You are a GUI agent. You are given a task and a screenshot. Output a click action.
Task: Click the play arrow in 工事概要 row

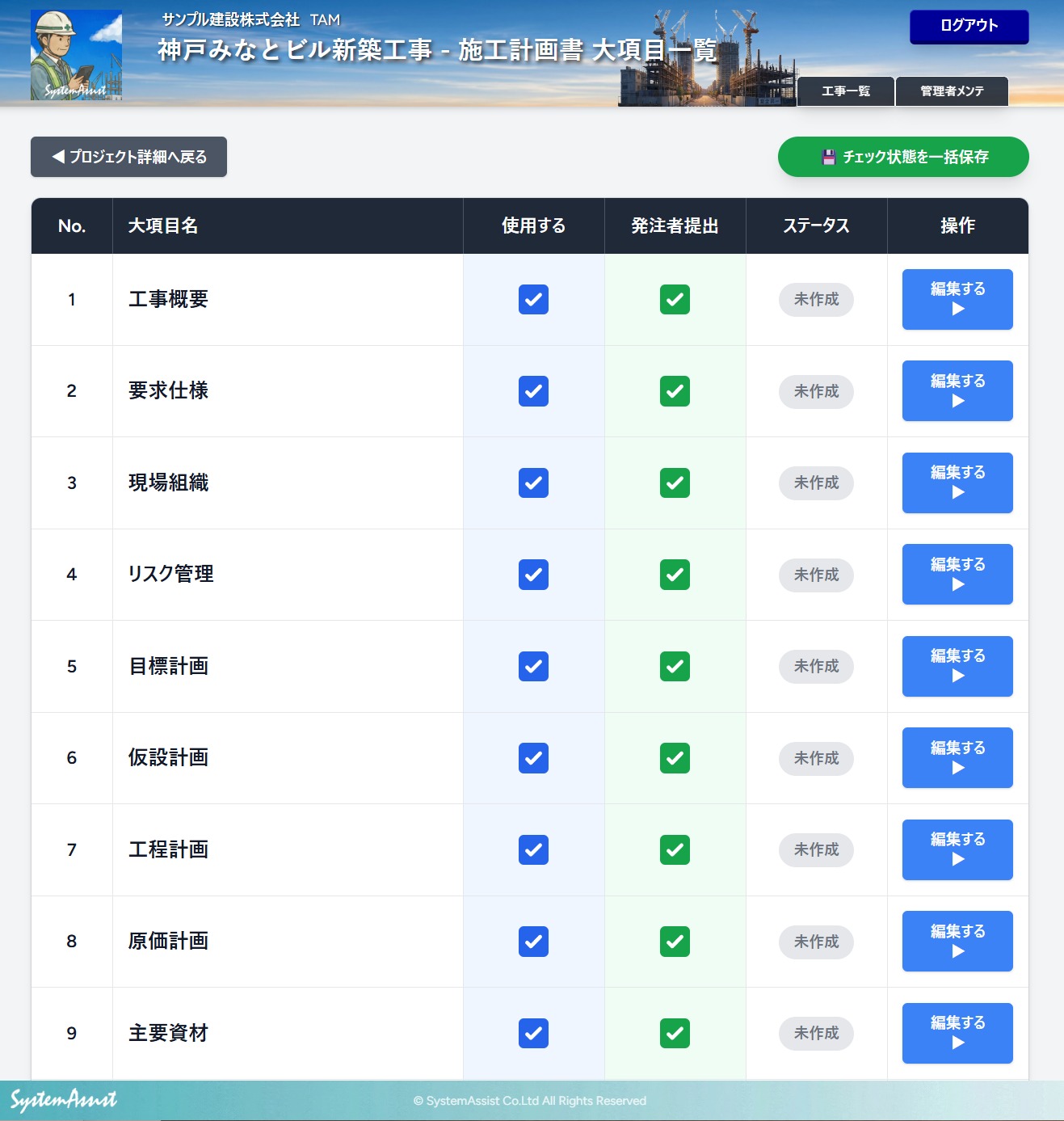click(x=957, y=310)
